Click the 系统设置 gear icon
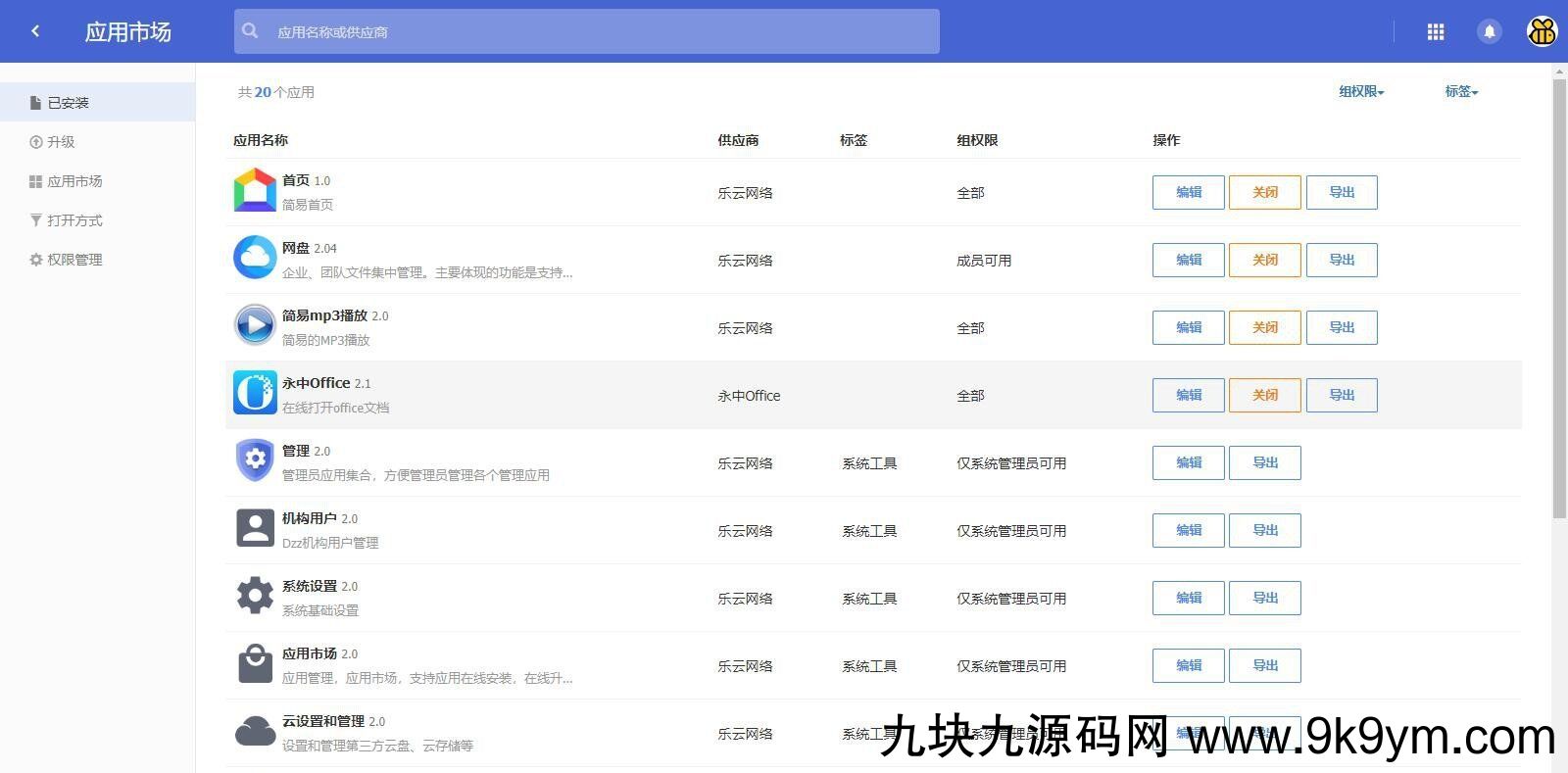 pos(255,596)
